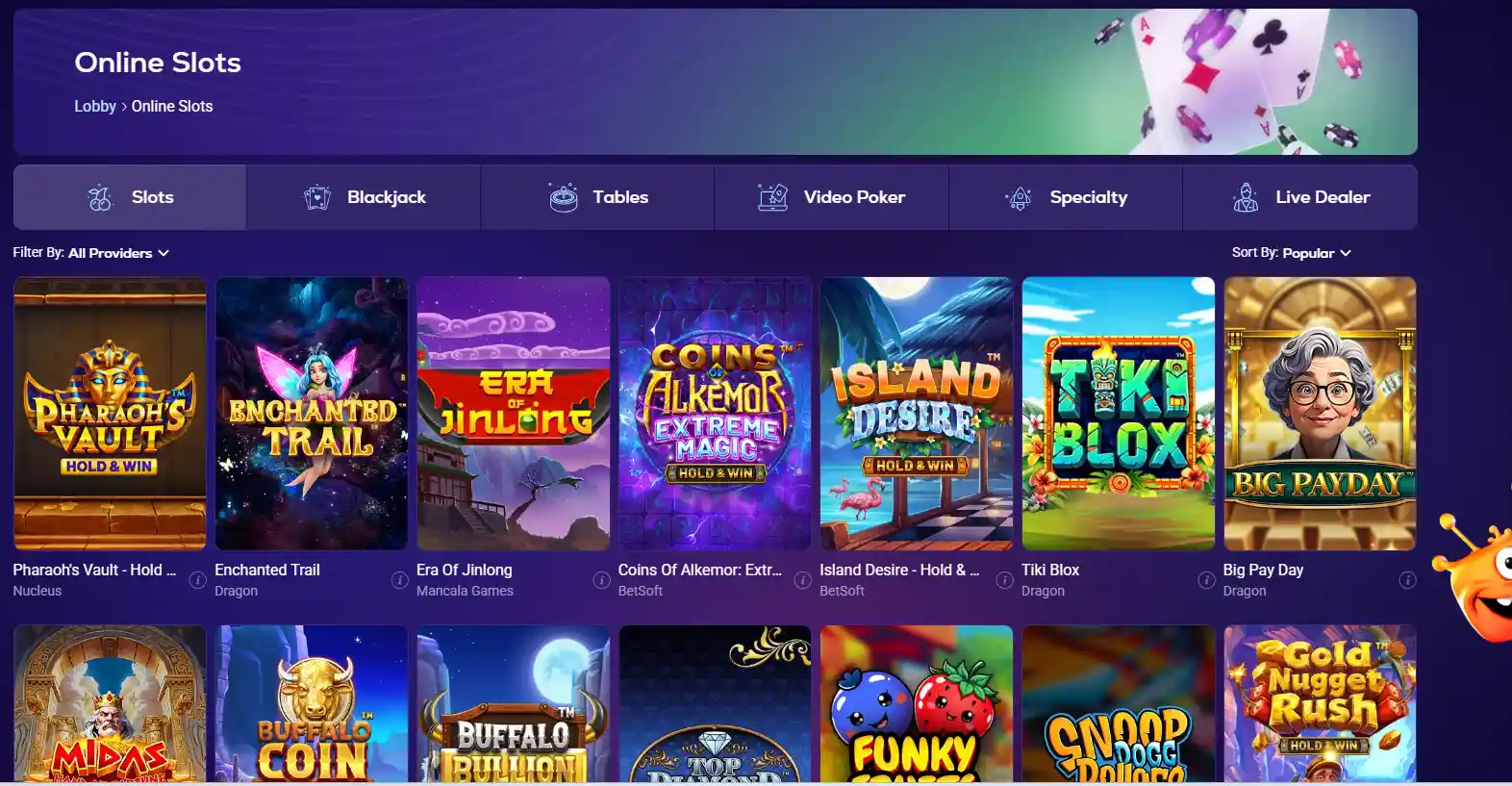Open the Midas game thumbnail
Image resolution: width=1512 pixels, height=786 pixels.
[x=110, y=704]
